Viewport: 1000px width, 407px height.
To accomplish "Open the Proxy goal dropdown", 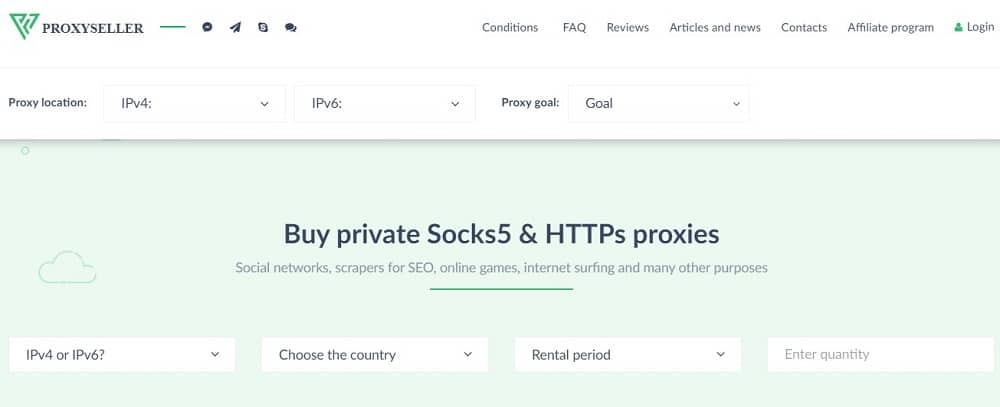I will click(x=658, y=103).
